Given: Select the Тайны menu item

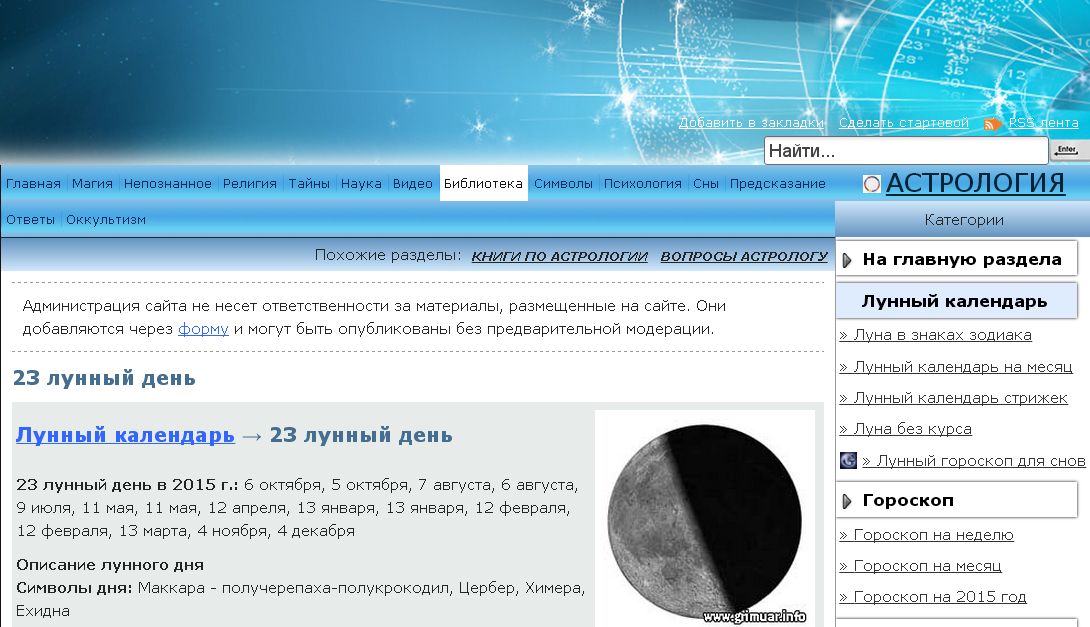Looking at the screenshot, I should [x=309, y=184].
